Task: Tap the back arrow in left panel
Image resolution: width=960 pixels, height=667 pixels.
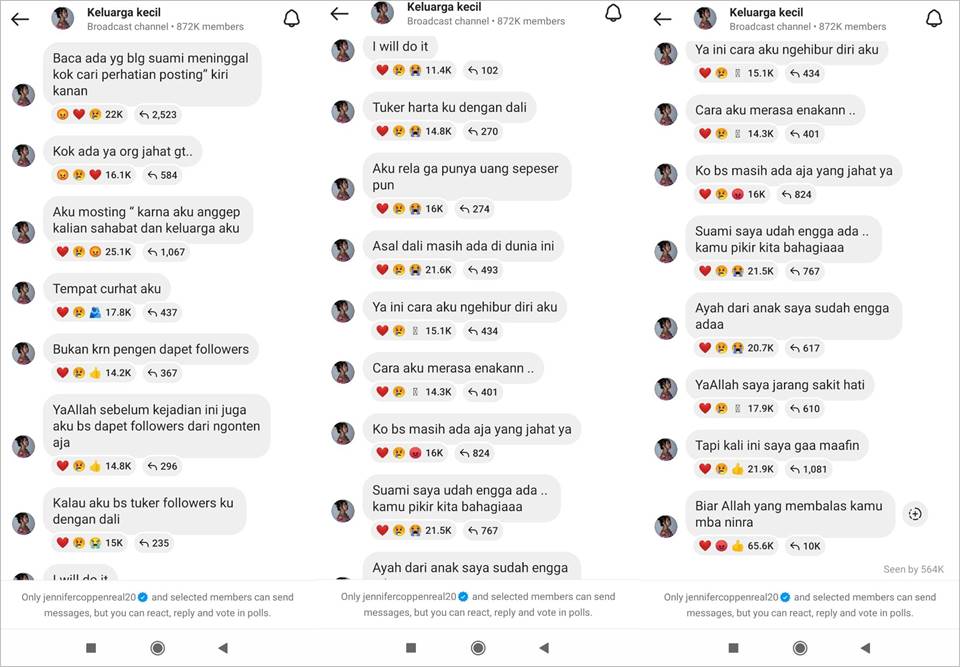Action: [x=20, y=20]
